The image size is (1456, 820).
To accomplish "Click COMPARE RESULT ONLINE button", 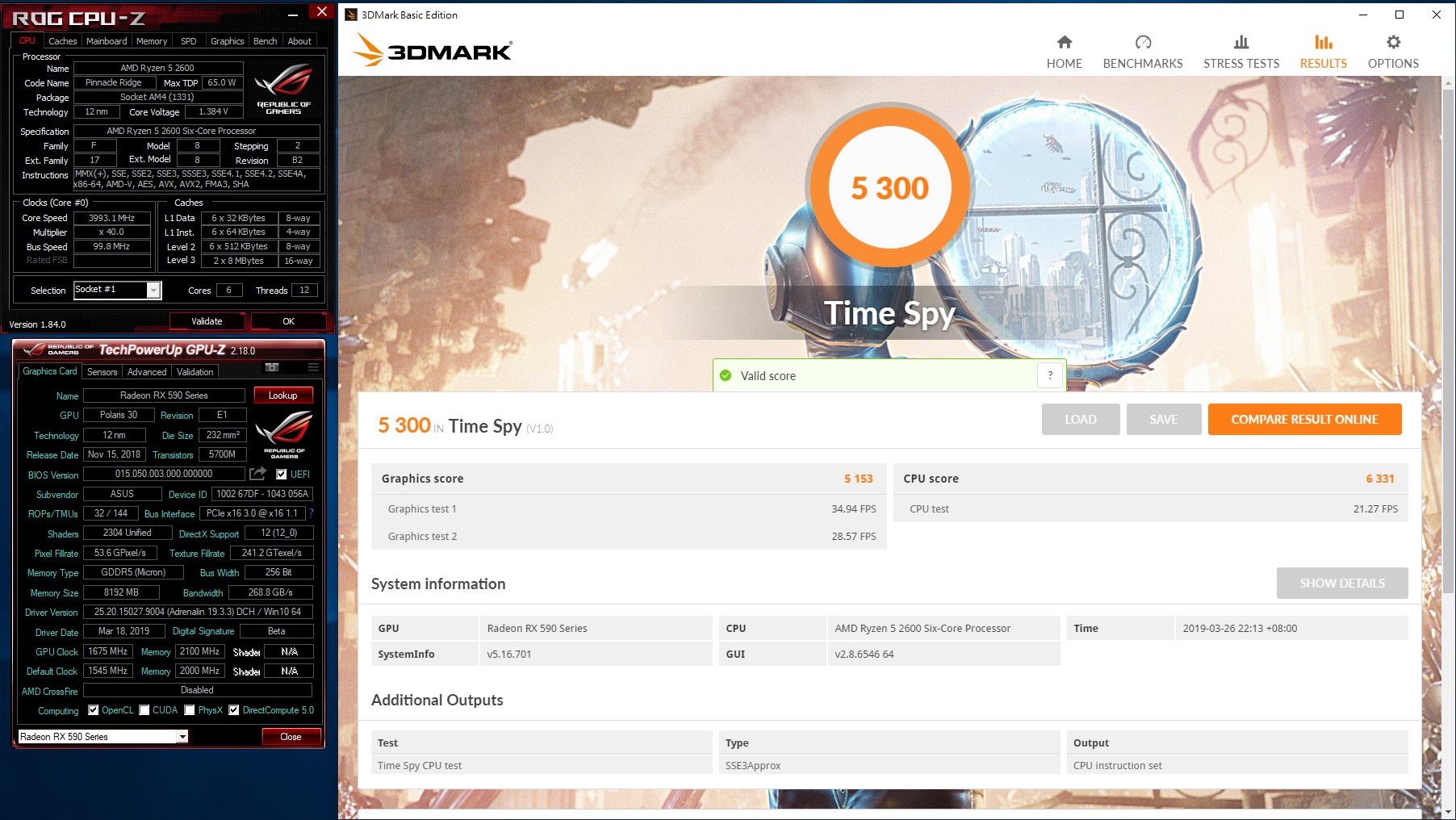I will tap(1304, 420).
